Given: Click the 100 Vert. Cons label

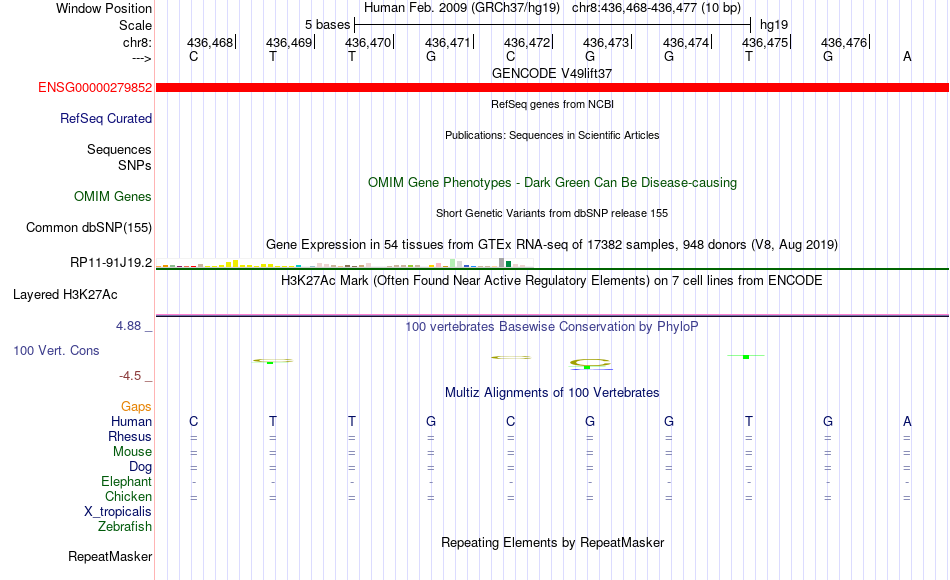Looking at the screenshot, I should tap(56, 351).
